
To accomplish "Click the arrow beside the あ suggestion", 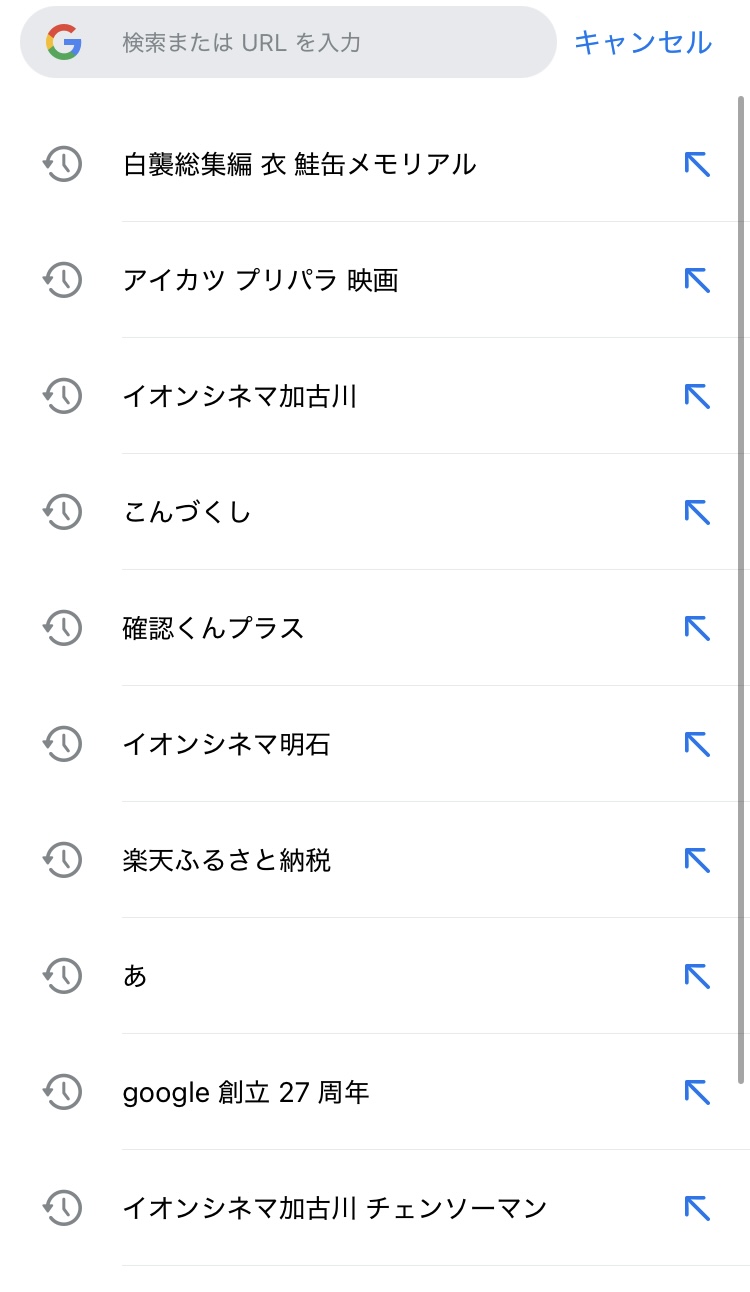I will click(697, 976).
